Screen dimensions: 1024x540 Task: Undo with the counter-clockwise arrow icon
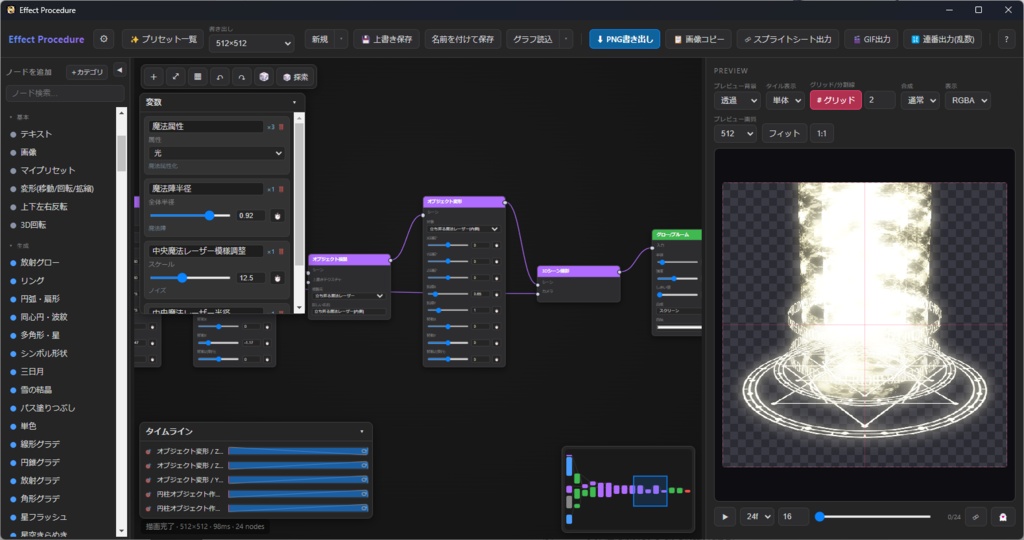tap(219, 77)
